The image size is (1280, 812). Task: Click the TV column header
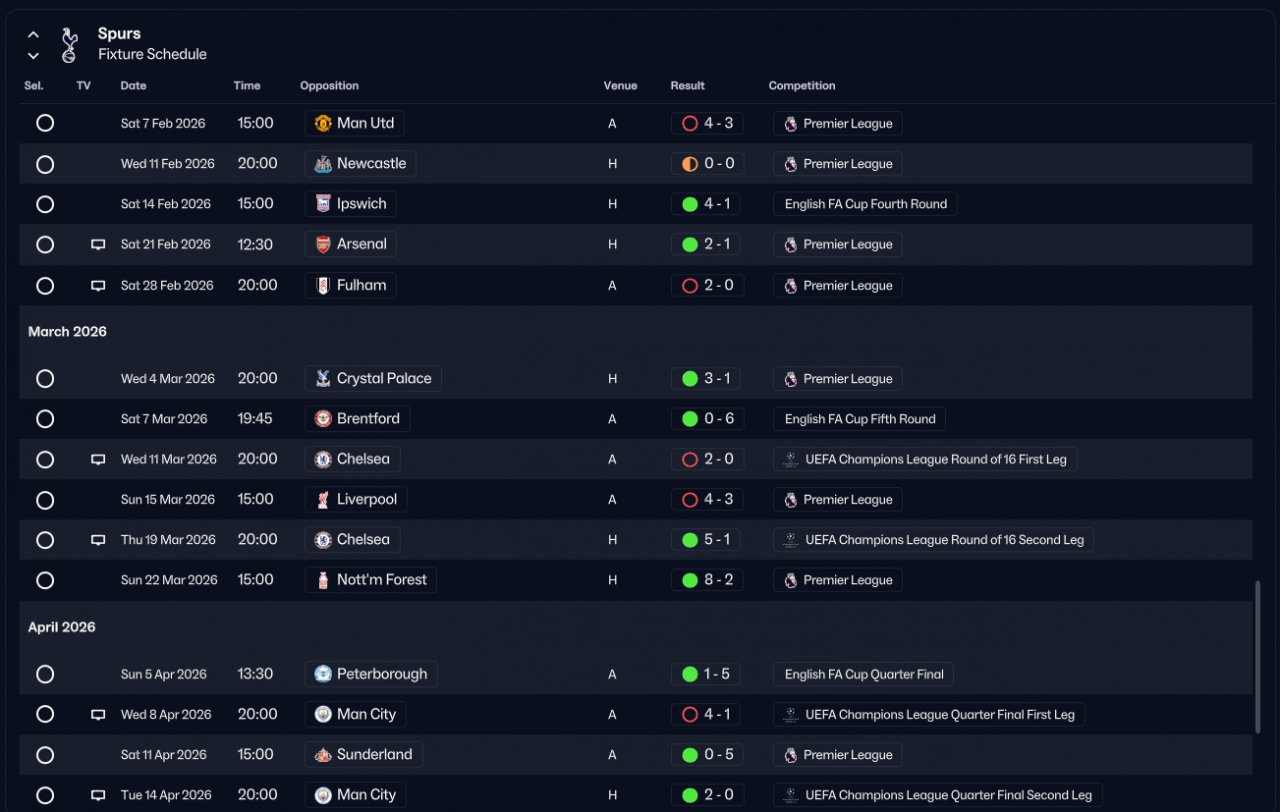[84, 86]
